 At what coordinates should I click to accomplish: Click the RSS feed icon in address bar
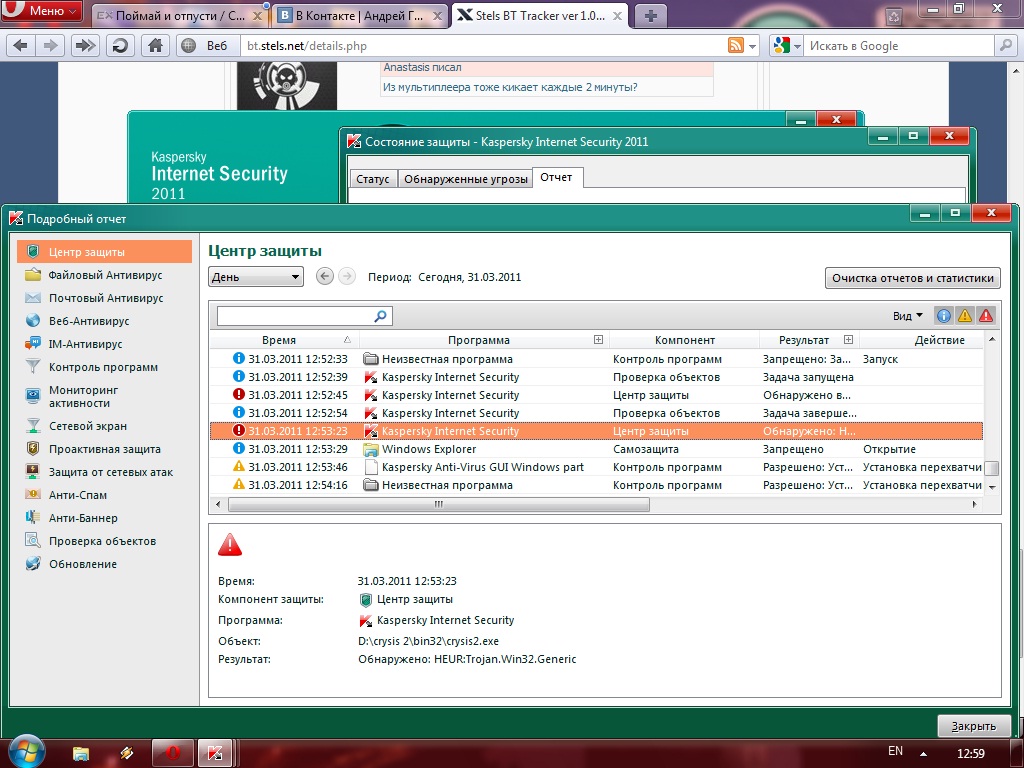coord(736,45)
